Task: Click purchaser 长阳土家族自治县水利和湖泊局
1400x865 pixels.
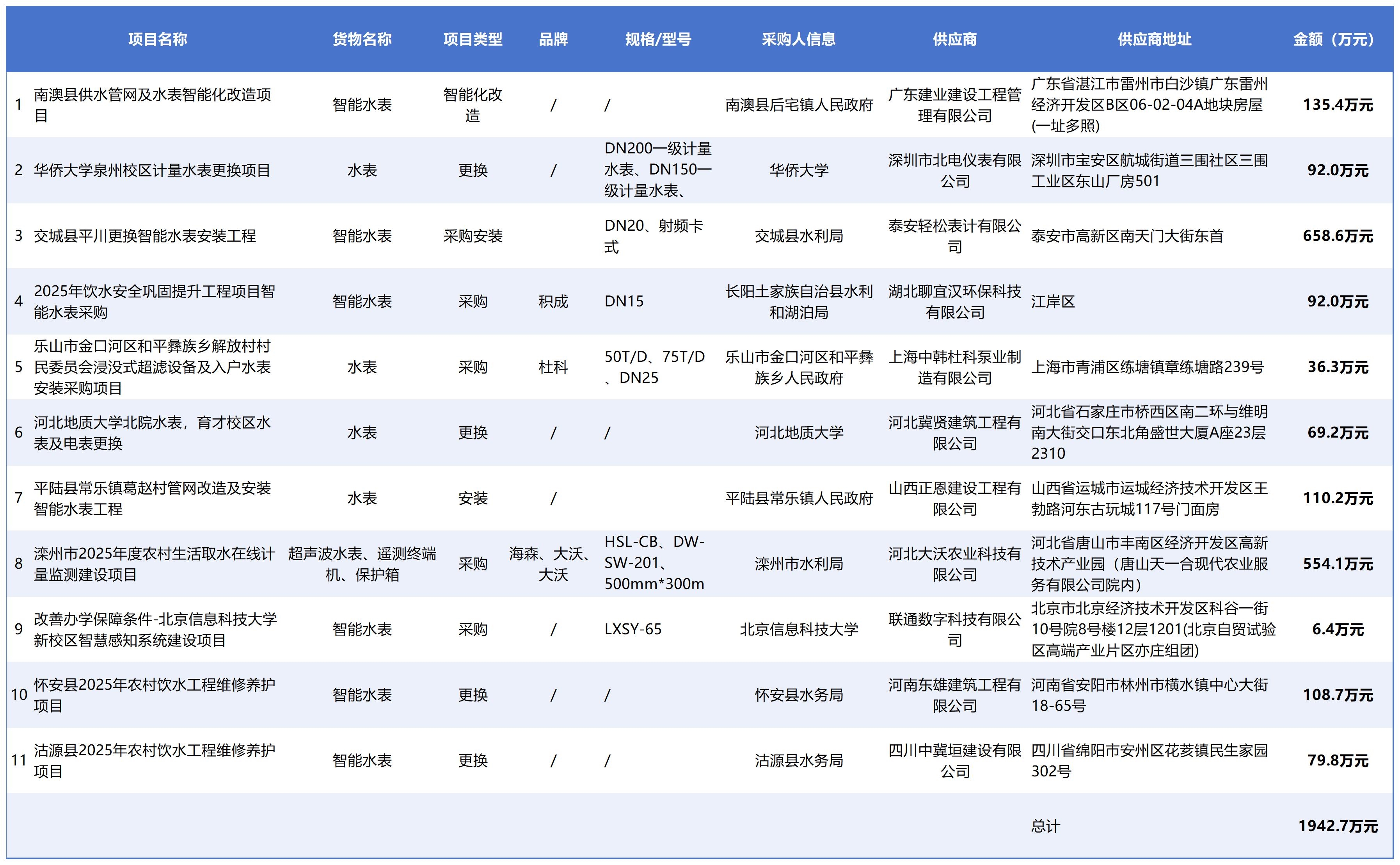Action: click(x=799, y=301)
